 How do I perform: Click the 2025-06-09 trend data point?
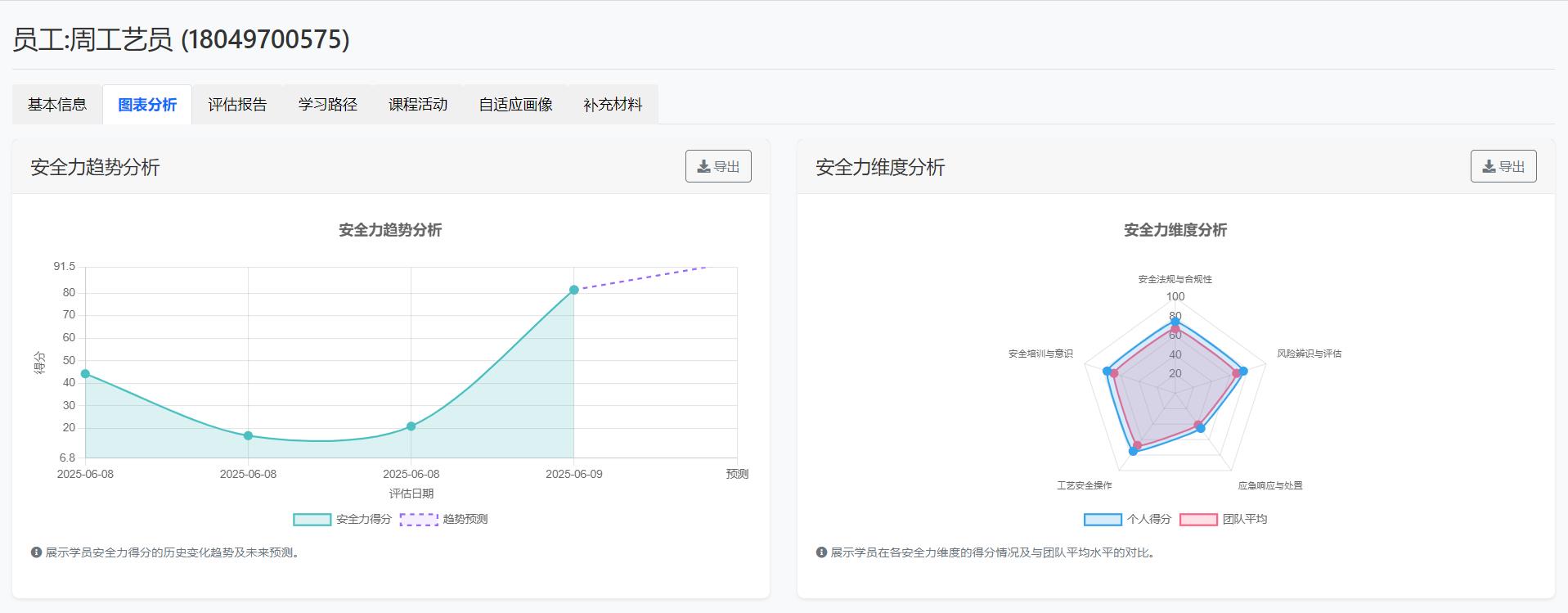click(x=574, y=290)
